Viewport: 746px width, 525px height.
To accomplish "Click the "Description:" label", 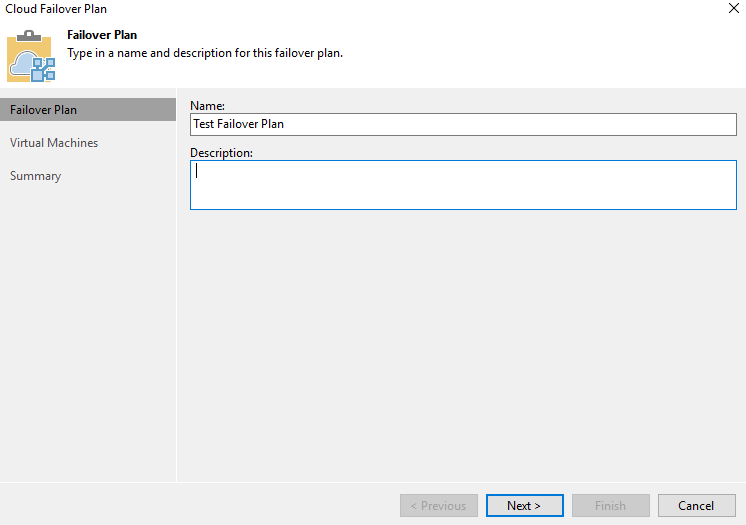I will point(221,153).
